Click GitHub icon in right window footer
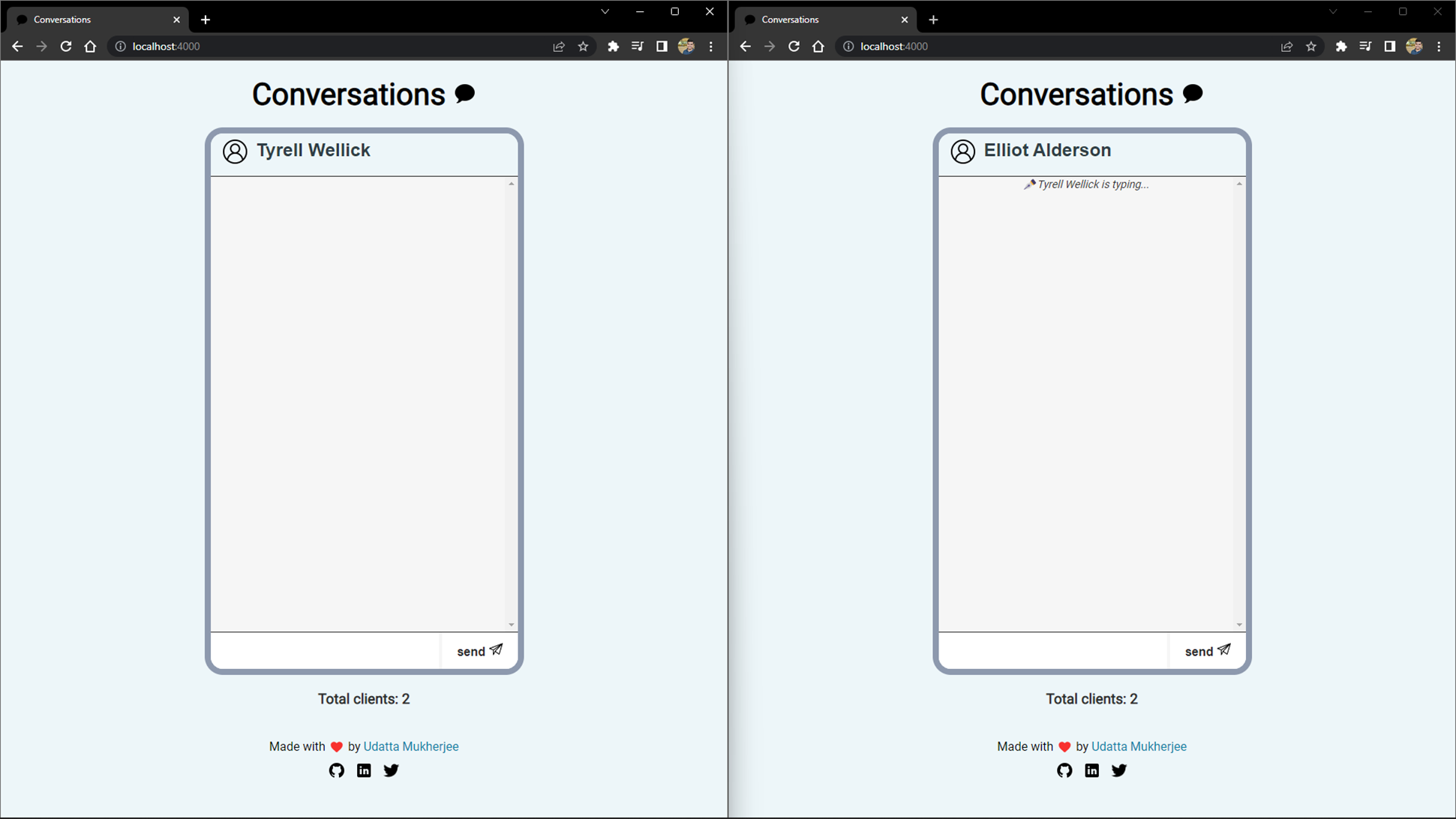The height and width of the screenshot is (819, 1456). click(x=1064, y=770)
